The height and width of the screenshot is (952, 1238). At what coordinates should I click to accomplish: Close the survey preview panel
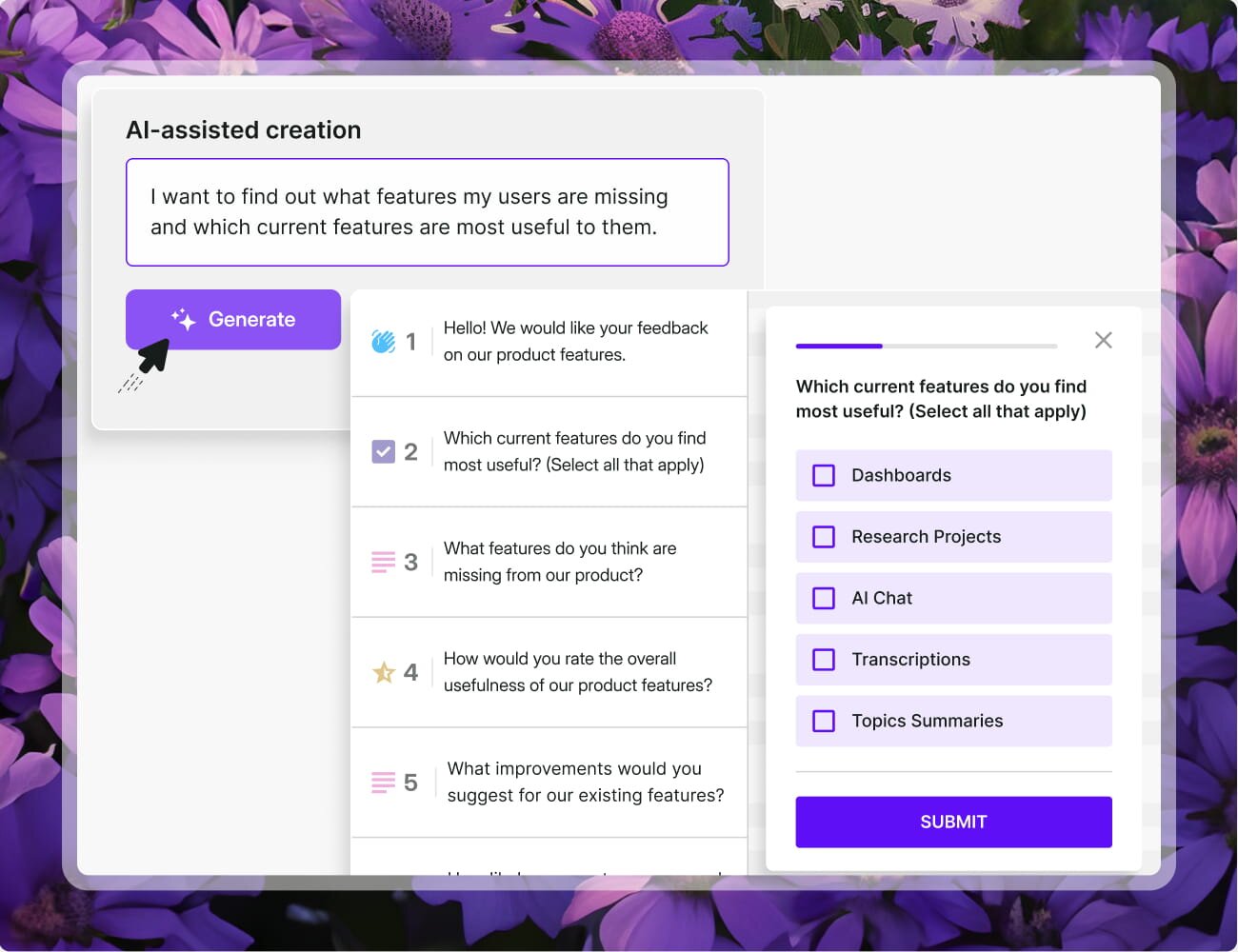(x=1103, y=340)
